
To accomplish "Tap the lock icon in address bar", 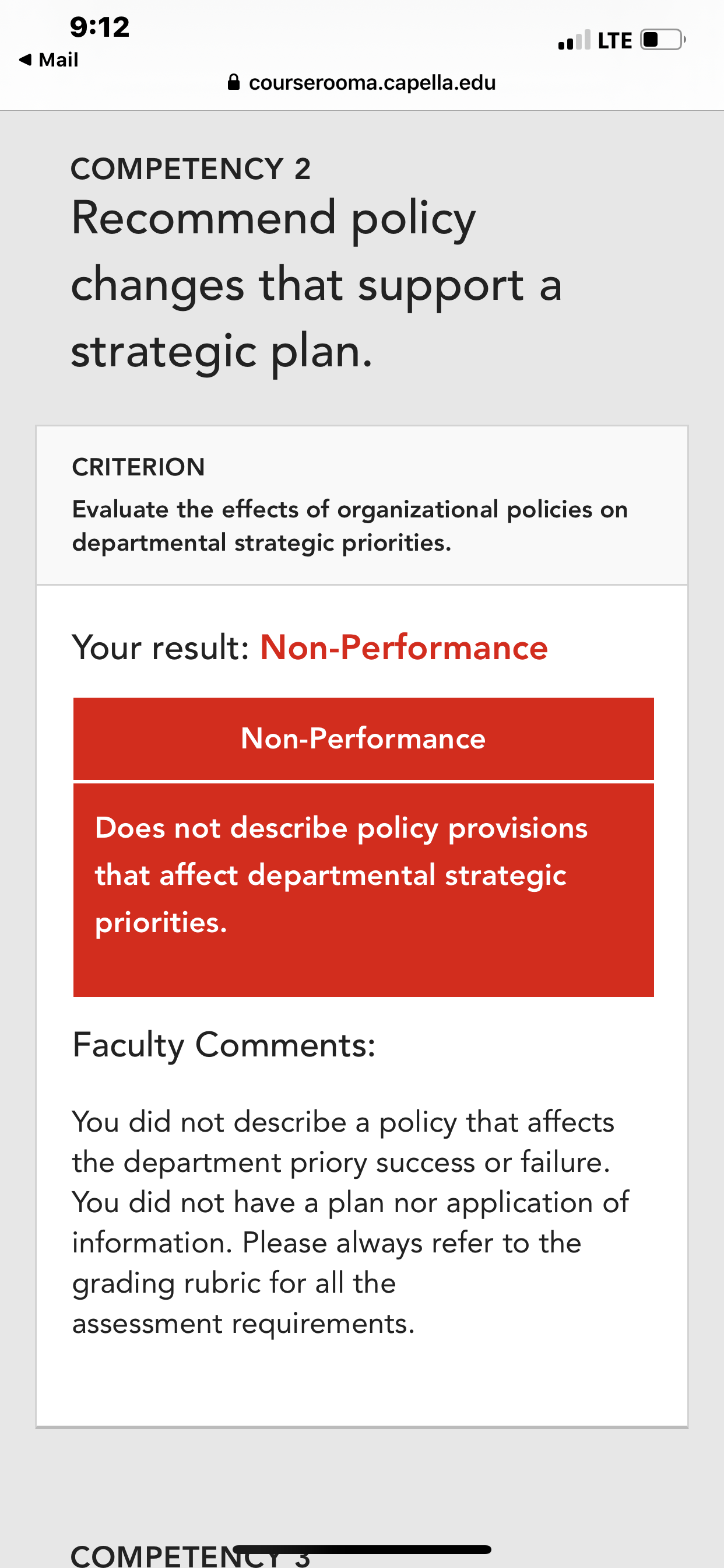I will tap(234, 82).
